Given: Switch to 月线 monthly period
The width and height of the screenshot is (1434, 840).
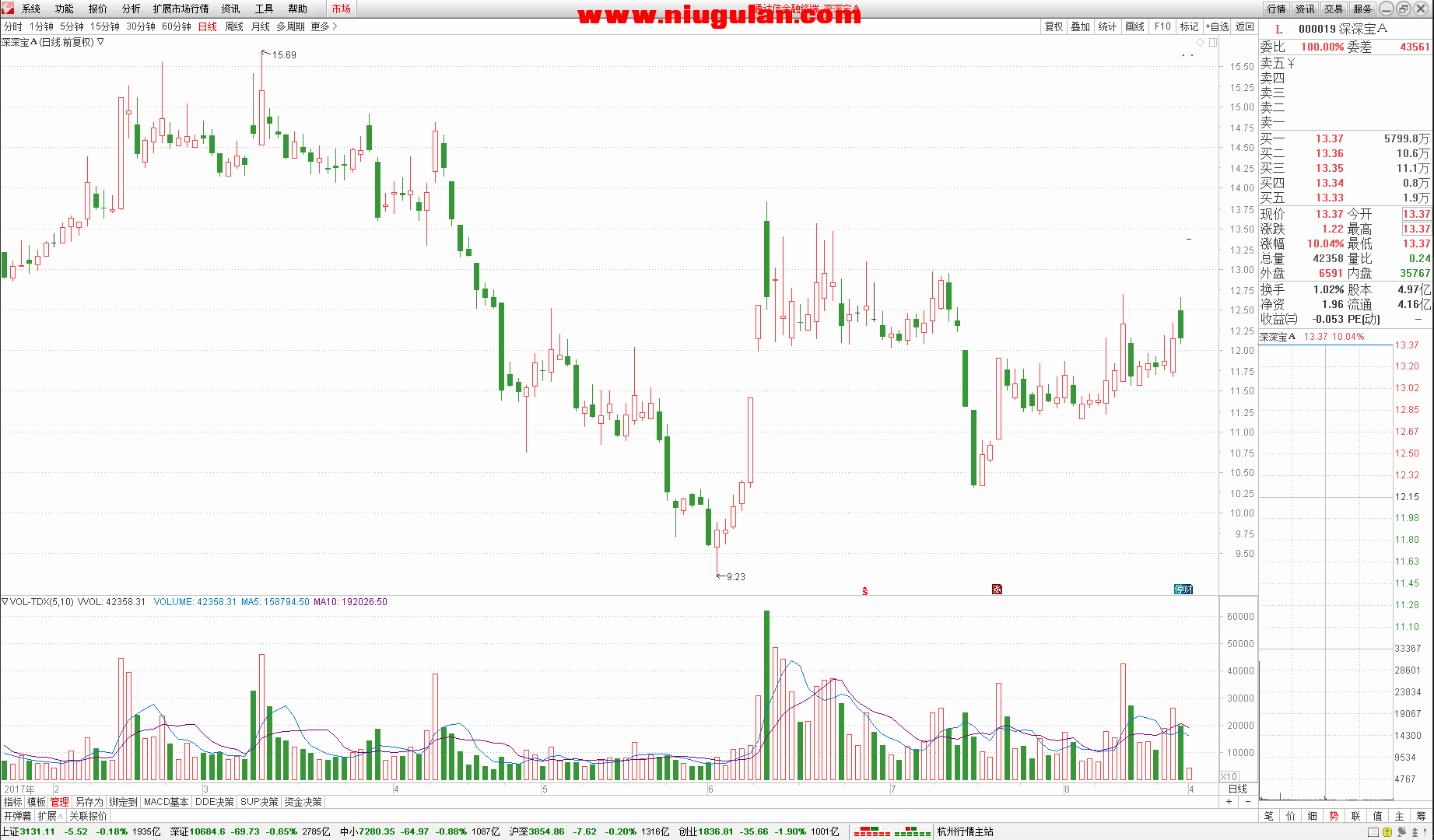Looking at the screenshot, I should [x=261, y=26].
